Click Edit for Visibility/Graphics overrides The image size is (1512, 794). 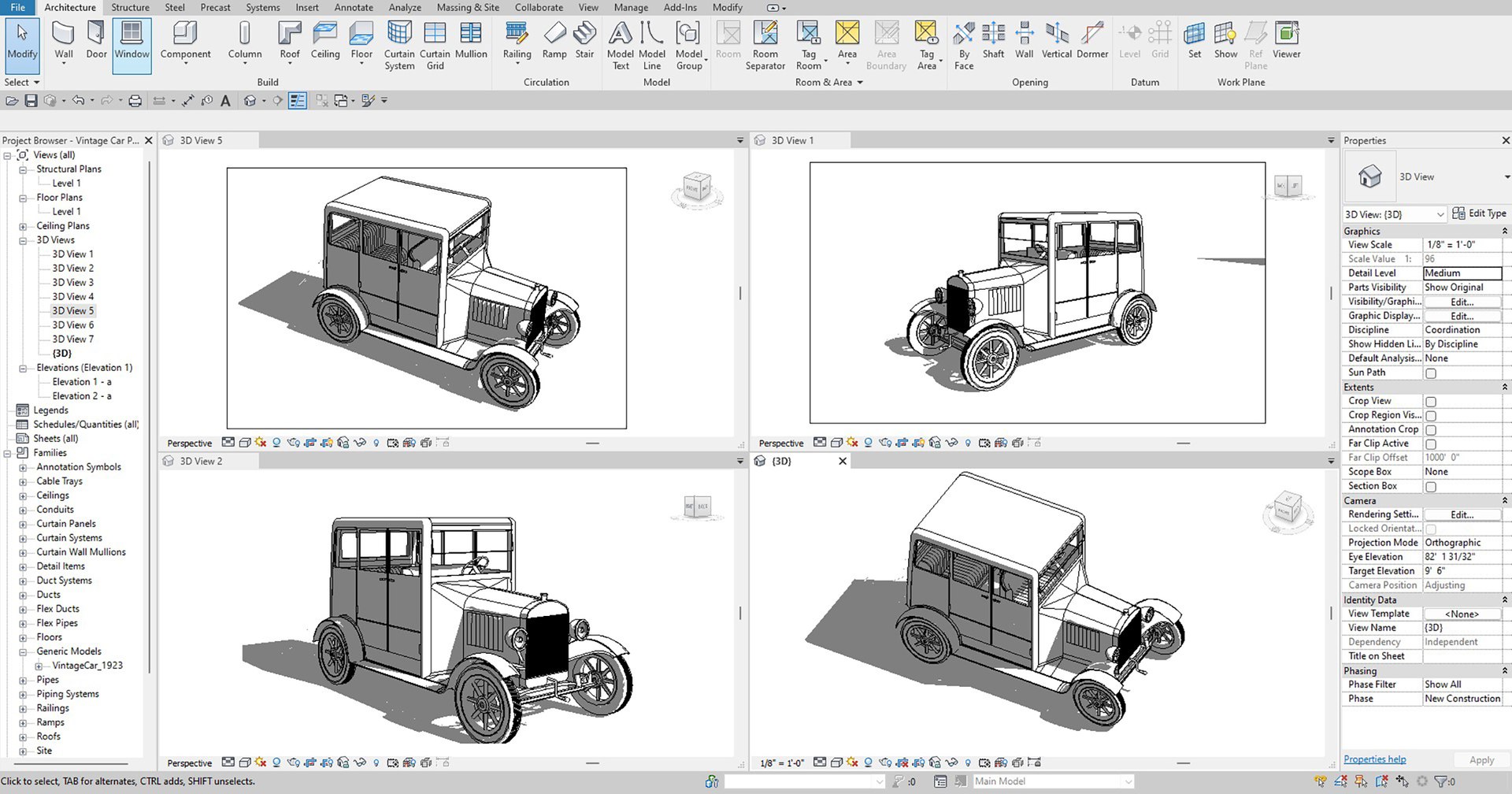[1462, 302]
